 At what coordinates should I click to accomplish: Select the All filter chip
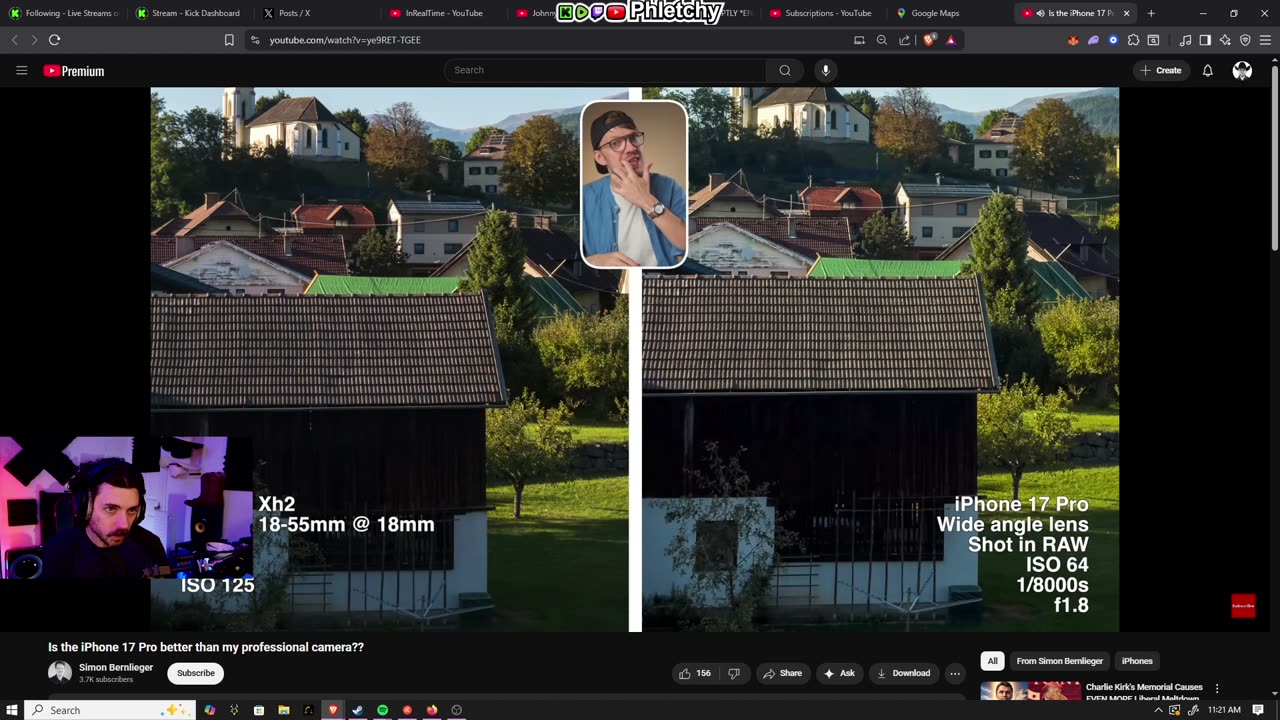point(992,661)
